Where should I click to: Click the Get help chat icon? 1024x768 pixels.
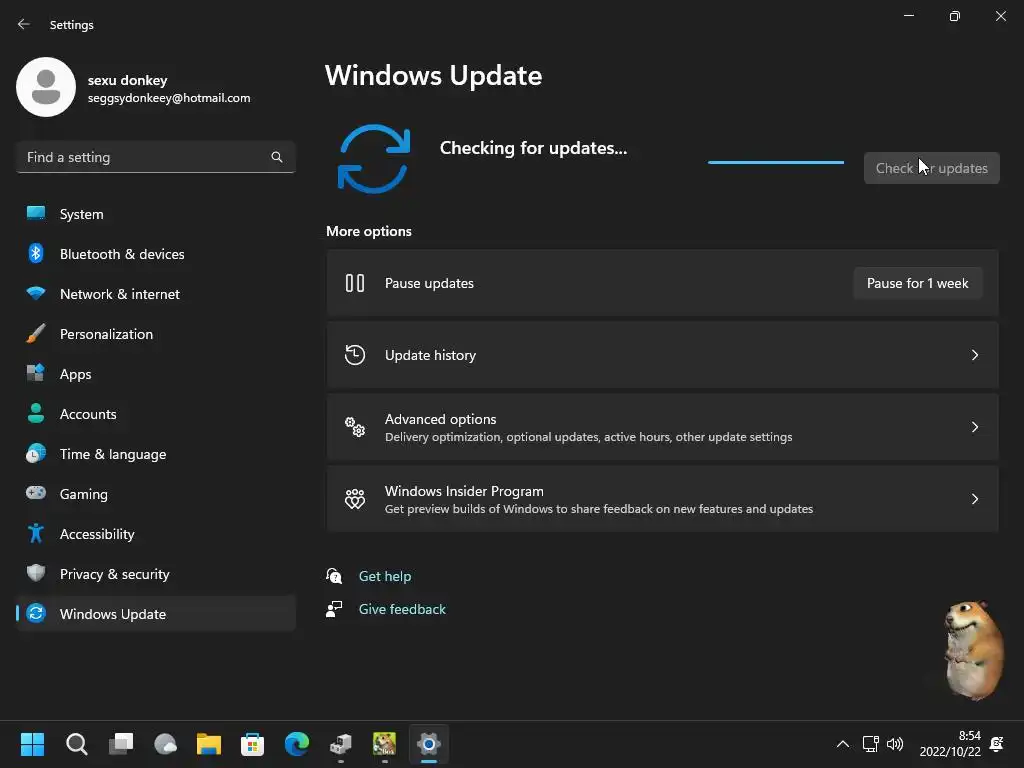pyautogui.click(x=334, y=576)
